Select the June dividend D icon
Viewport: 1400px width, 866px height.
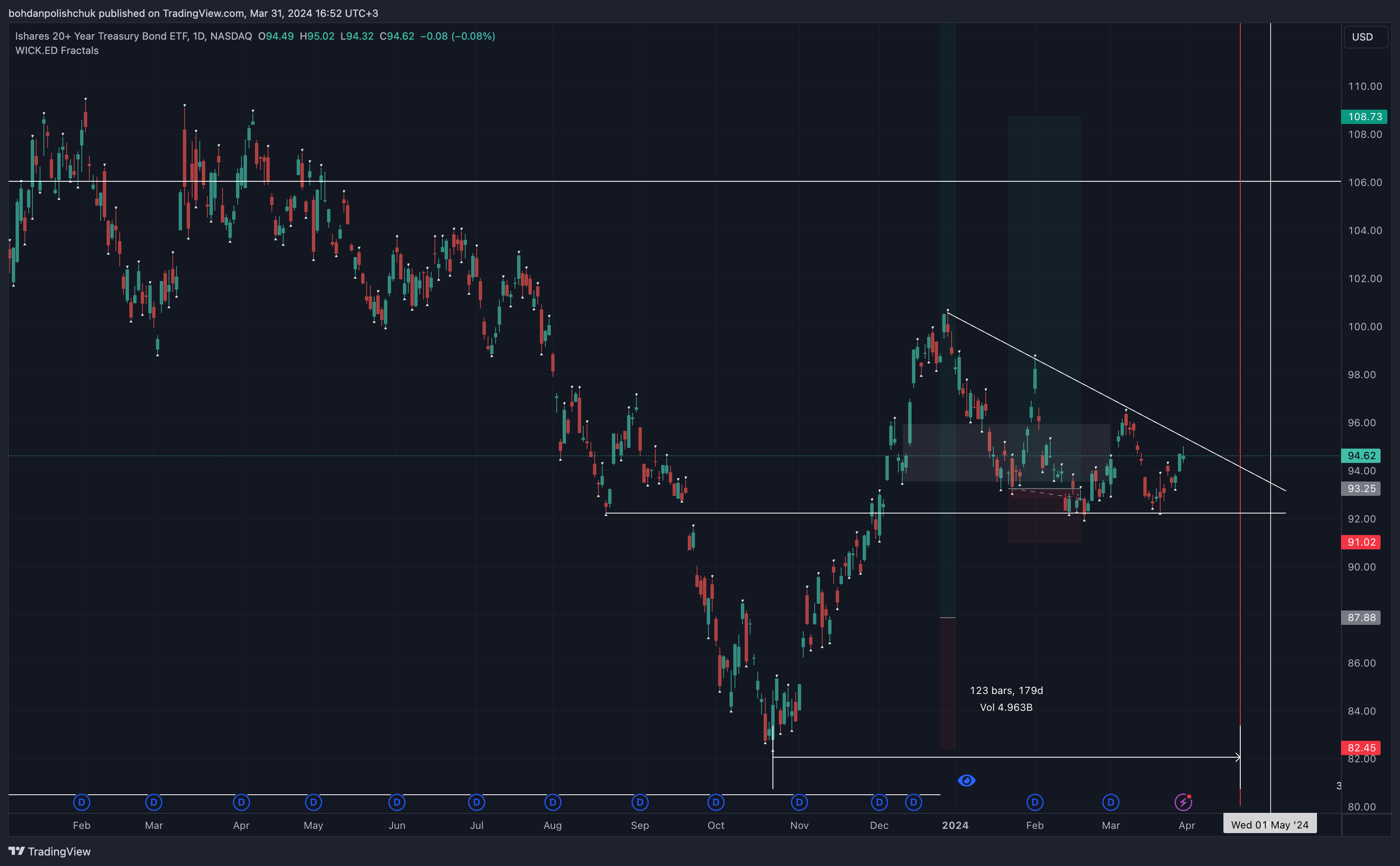tap(397, 802)
